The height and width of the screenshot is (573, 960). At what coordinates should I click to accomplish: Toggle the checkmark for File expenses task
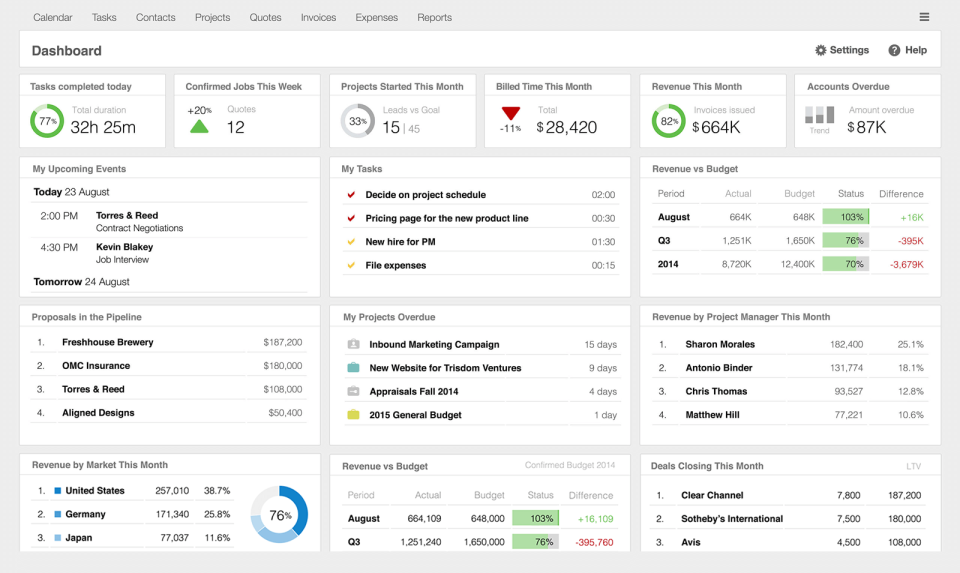[351, 265]
